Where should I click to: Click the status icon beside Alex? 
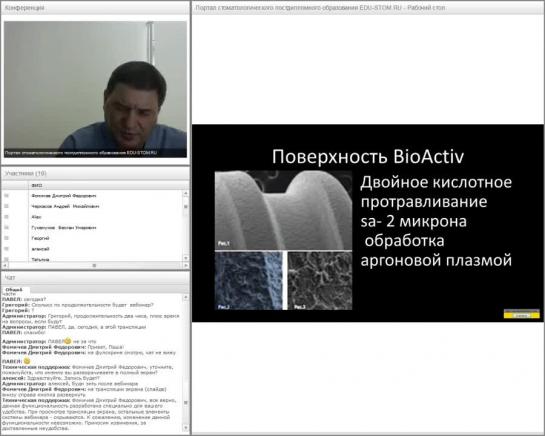[x=6, y=217]
